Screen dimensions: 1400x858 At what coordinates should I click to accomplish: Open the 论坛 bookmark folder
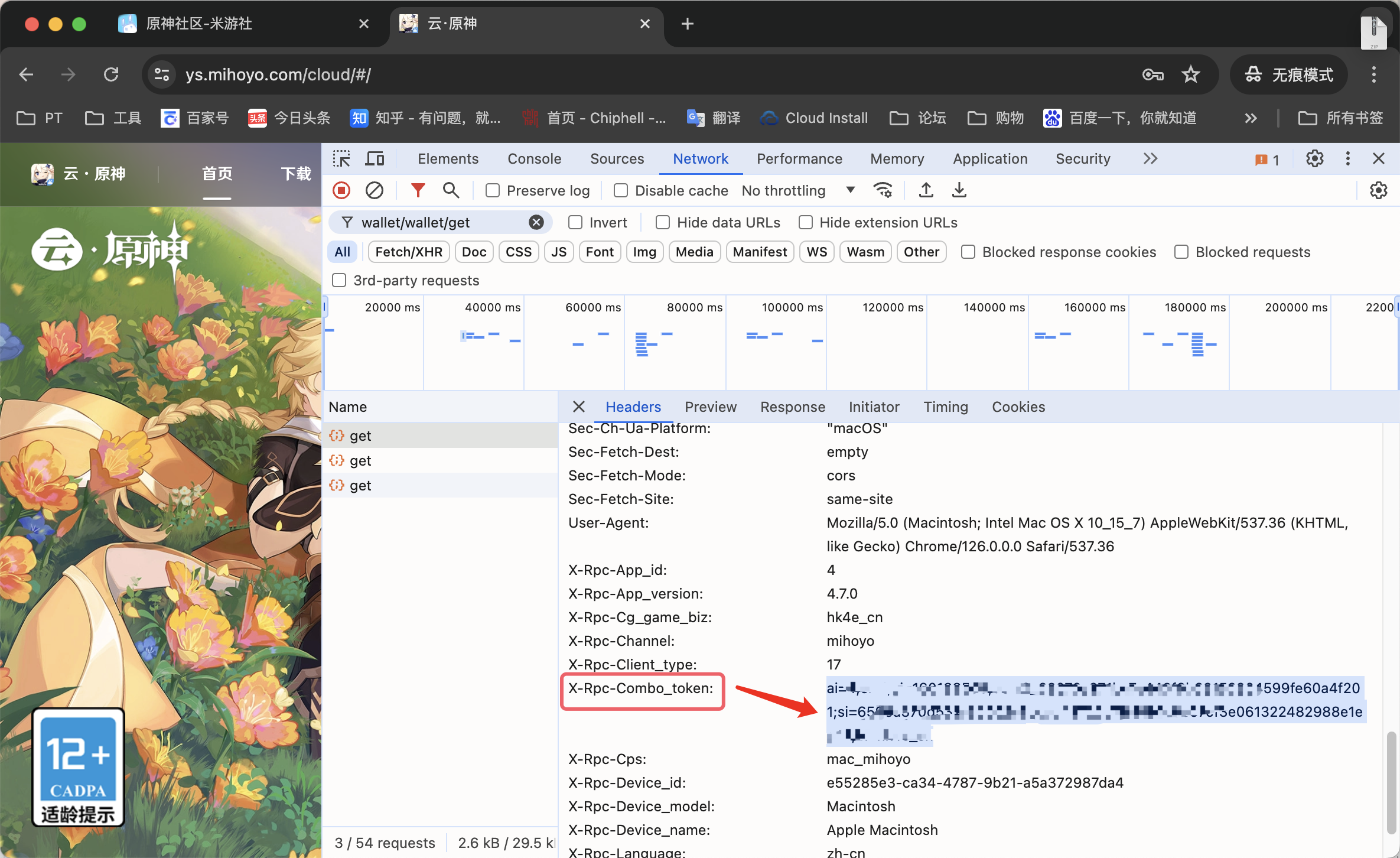coord(918,118)
